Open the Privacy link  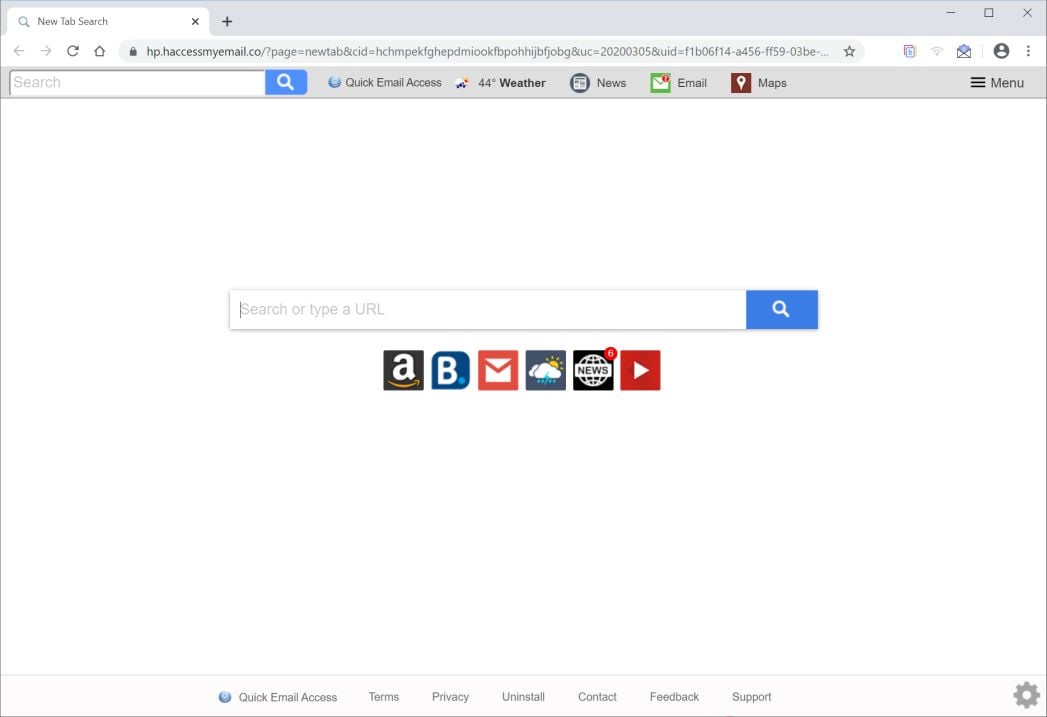pos(451,697)
